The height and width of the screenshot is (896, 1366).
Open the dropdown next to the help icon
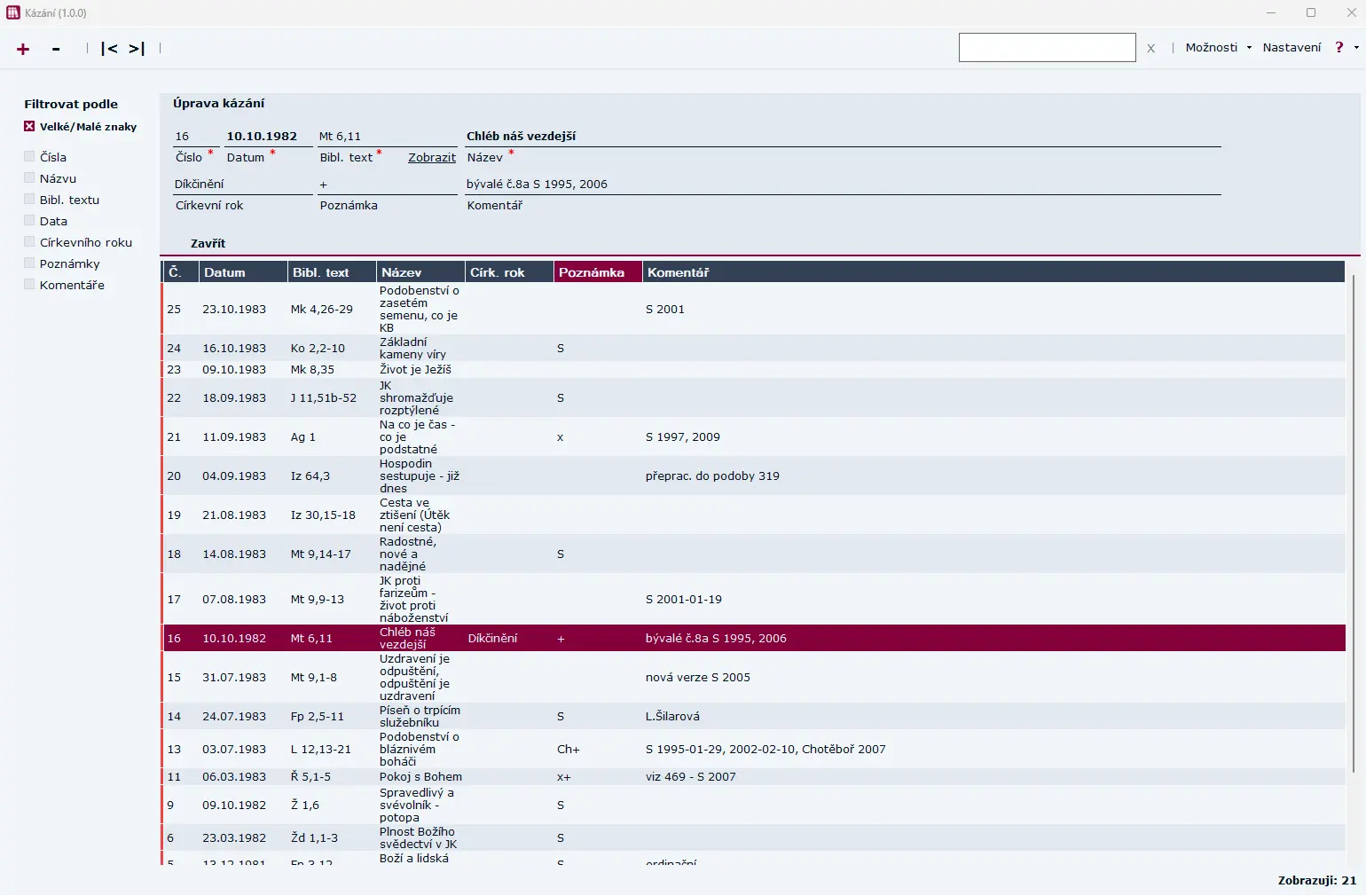coord(1354,47)
